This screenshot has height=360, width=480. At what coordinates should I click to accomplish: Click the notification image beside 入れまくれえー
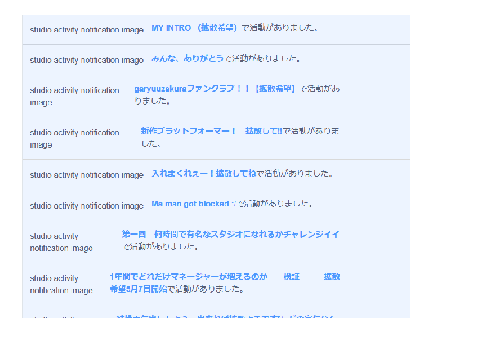coord(87,175)
